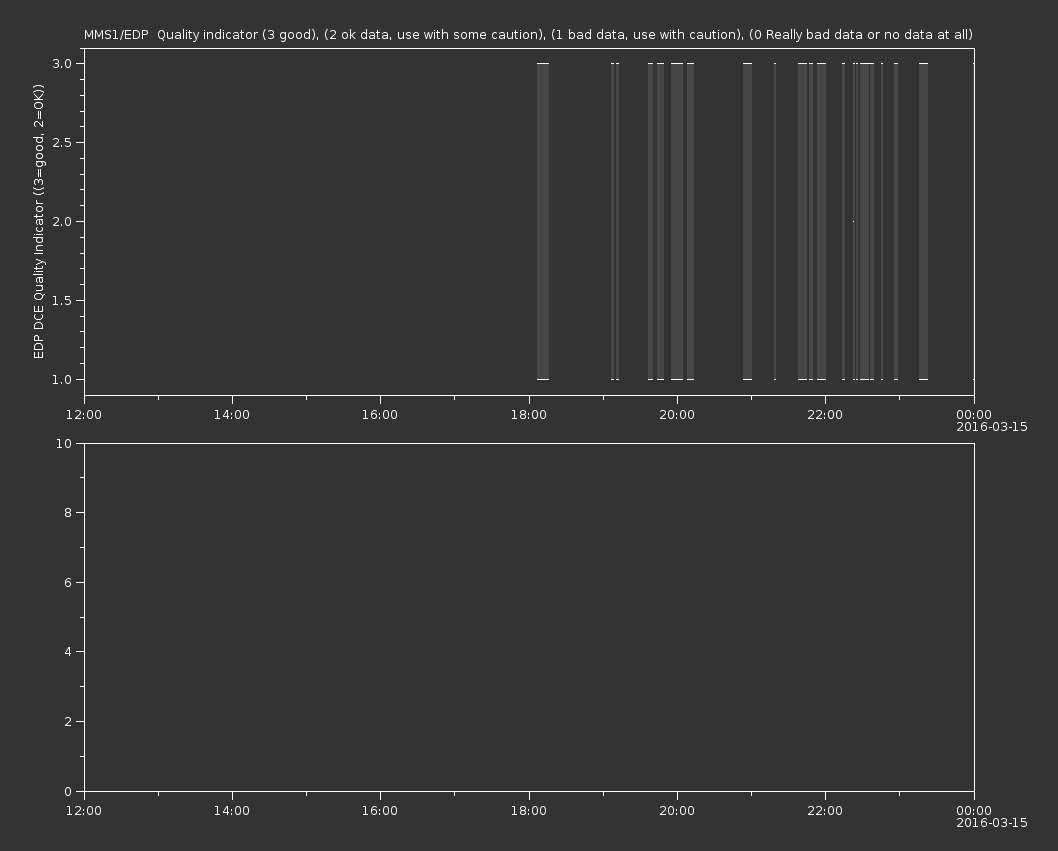This screenshot has width=1058, height=851.
Task: Click the 2016-03-15 date under empty plot
Action: (x=991, y=823)
